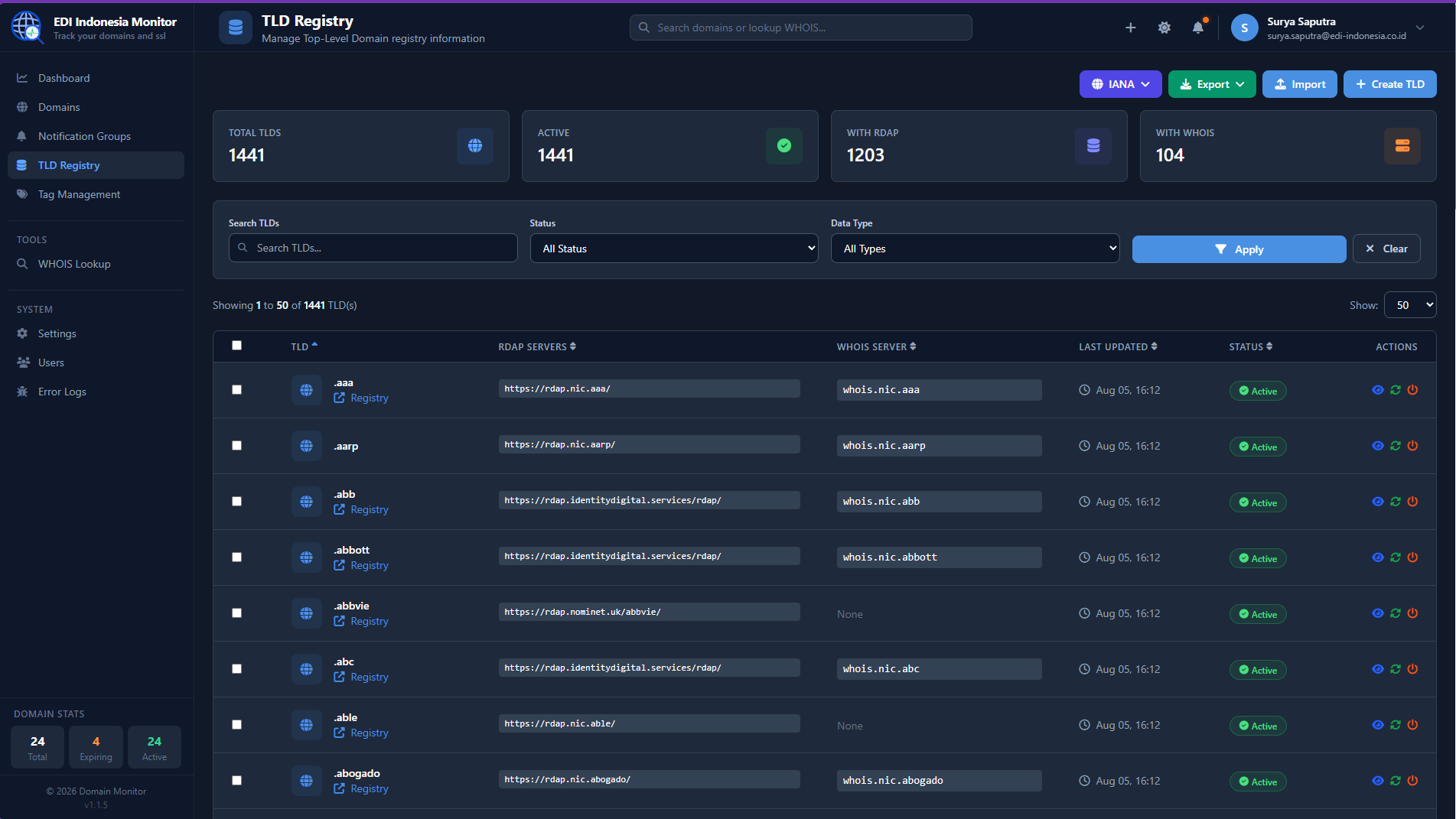Click the plus icon in top bar

coord(1130,28)
